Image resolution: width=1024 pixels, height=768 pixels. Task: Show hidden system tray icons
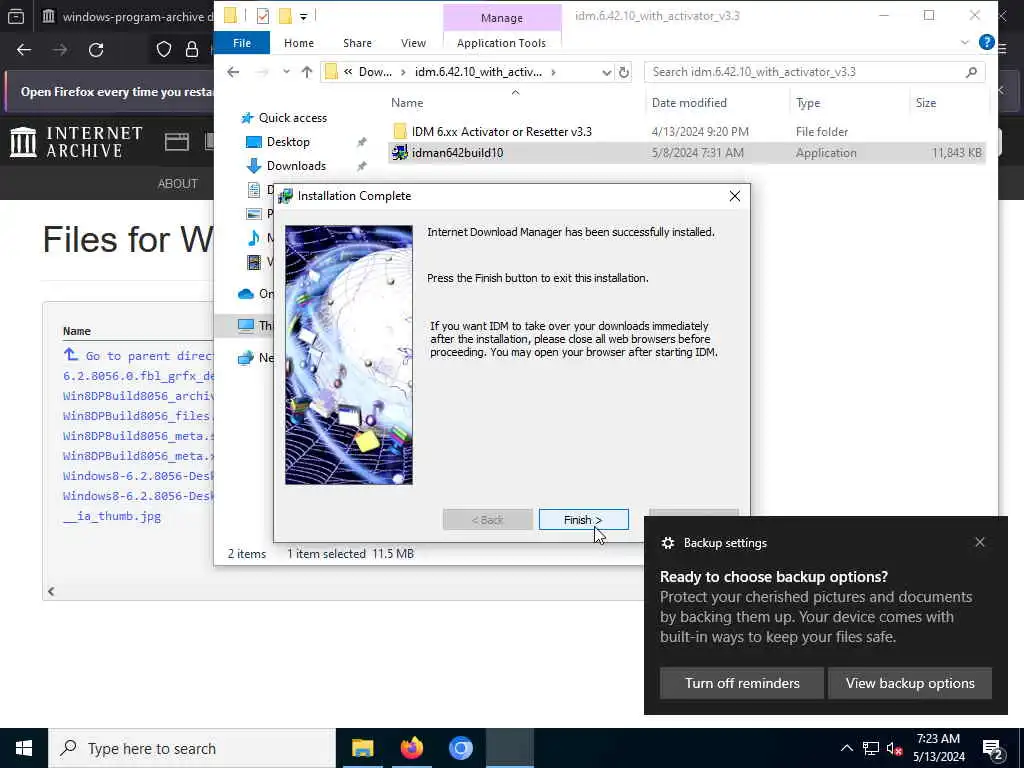pos(846,748)
